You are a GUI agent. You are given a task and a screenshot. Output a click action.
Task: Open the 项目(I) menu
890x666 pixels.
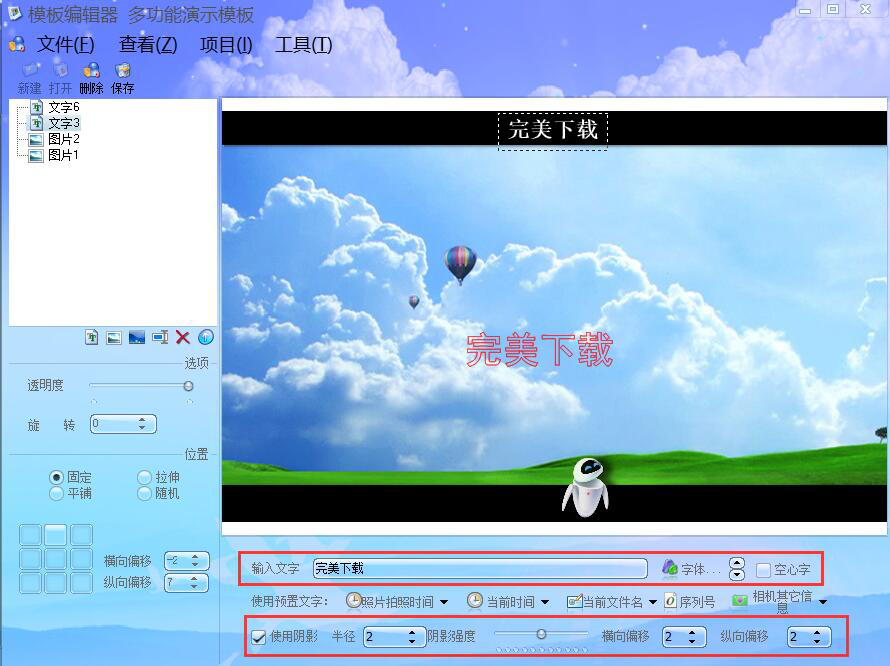tap(226, 44)
